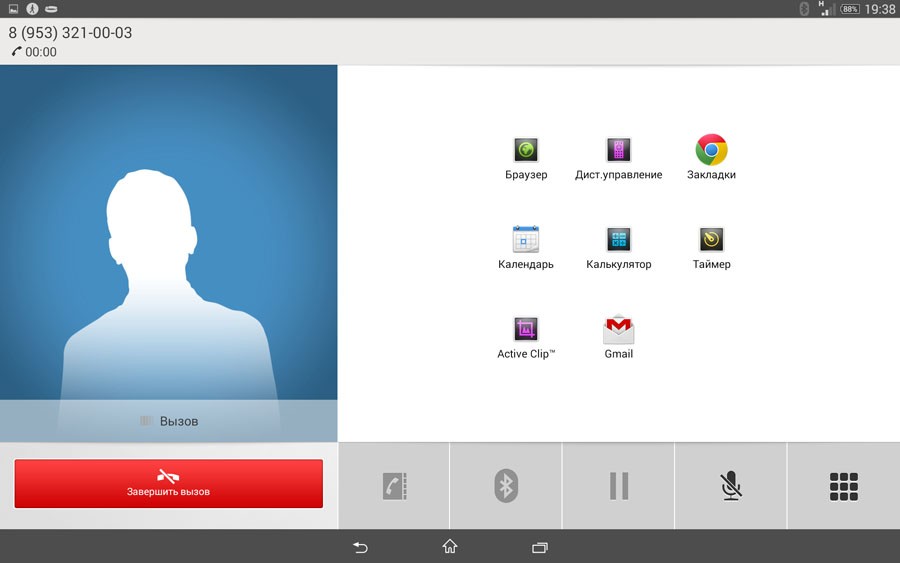Screen dimensions: 900x563
Task: Tap the battery 88% status icon
Action: [x=849, y=9]
